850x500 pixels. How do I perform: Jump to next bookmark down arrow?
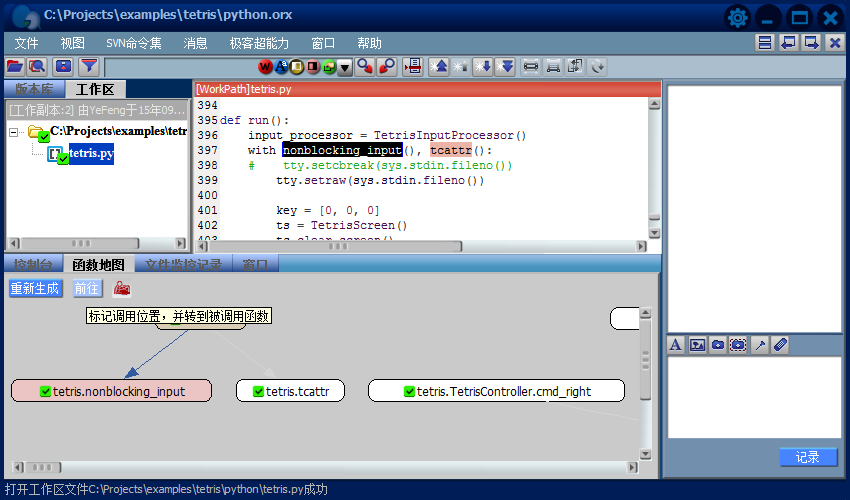pyautogui.click(x=482, y=67)
